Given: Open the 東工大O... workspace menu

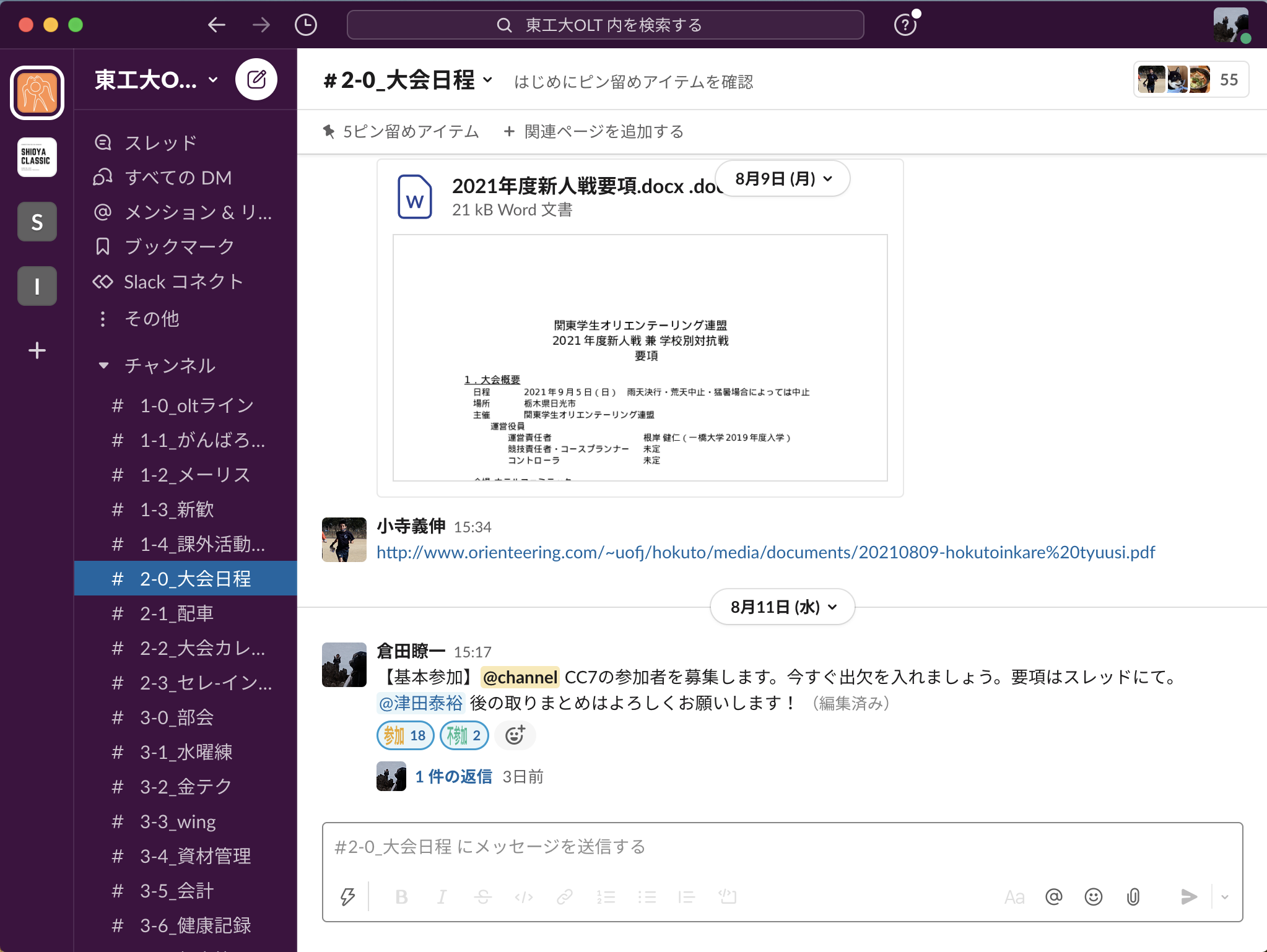Looking at the screenshot, I should coord(156,79).
